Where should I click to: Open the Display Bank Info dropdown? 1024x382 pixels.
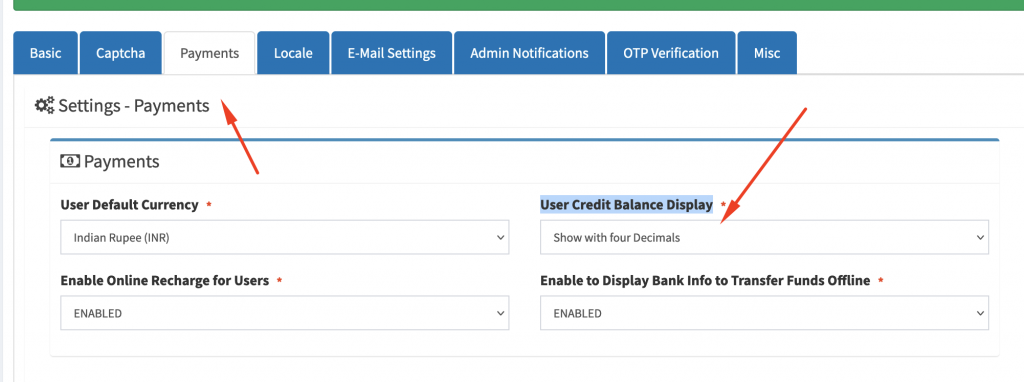click(x=764, y=313)
